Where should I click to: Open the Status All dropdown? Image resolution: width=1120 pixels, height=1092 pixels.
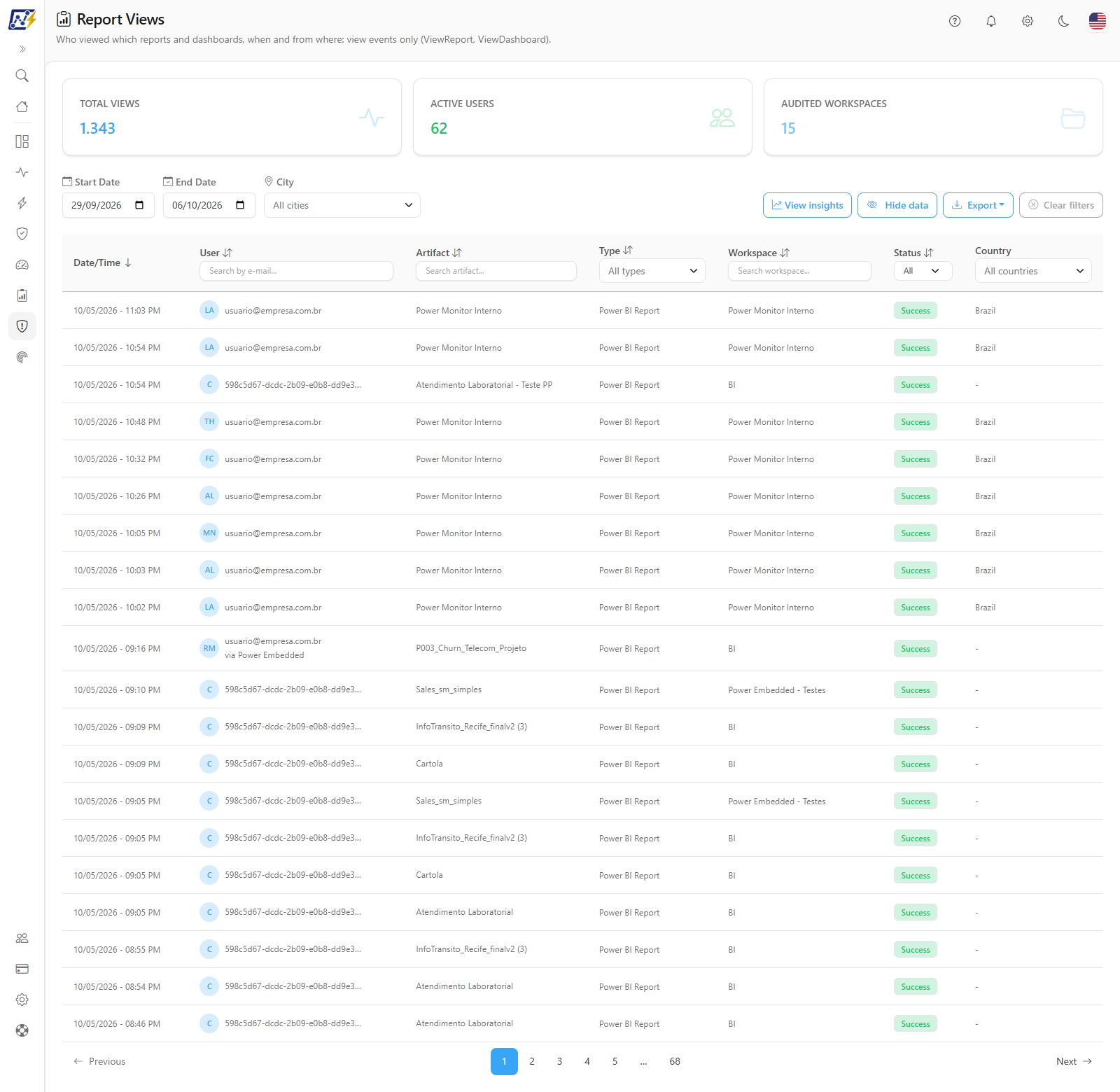[x=923, y=271]
